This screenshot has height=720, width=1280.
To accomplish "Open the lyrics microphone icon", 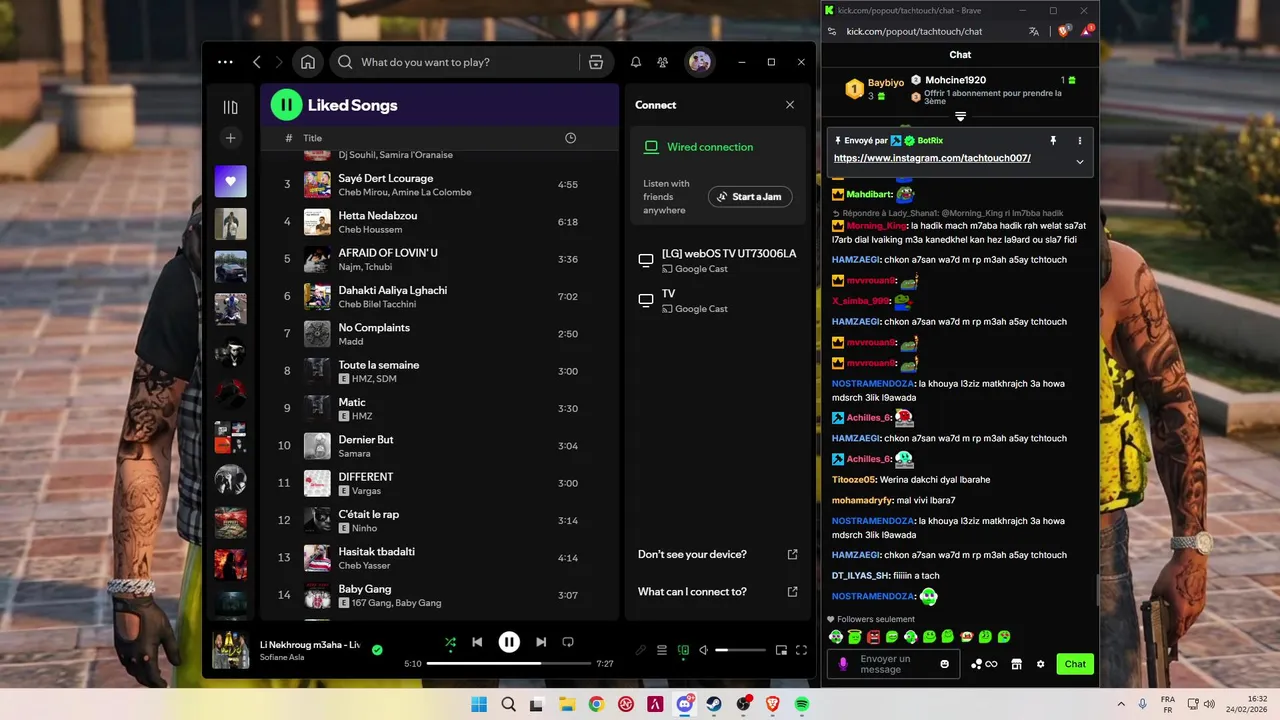I will (641, 650).
